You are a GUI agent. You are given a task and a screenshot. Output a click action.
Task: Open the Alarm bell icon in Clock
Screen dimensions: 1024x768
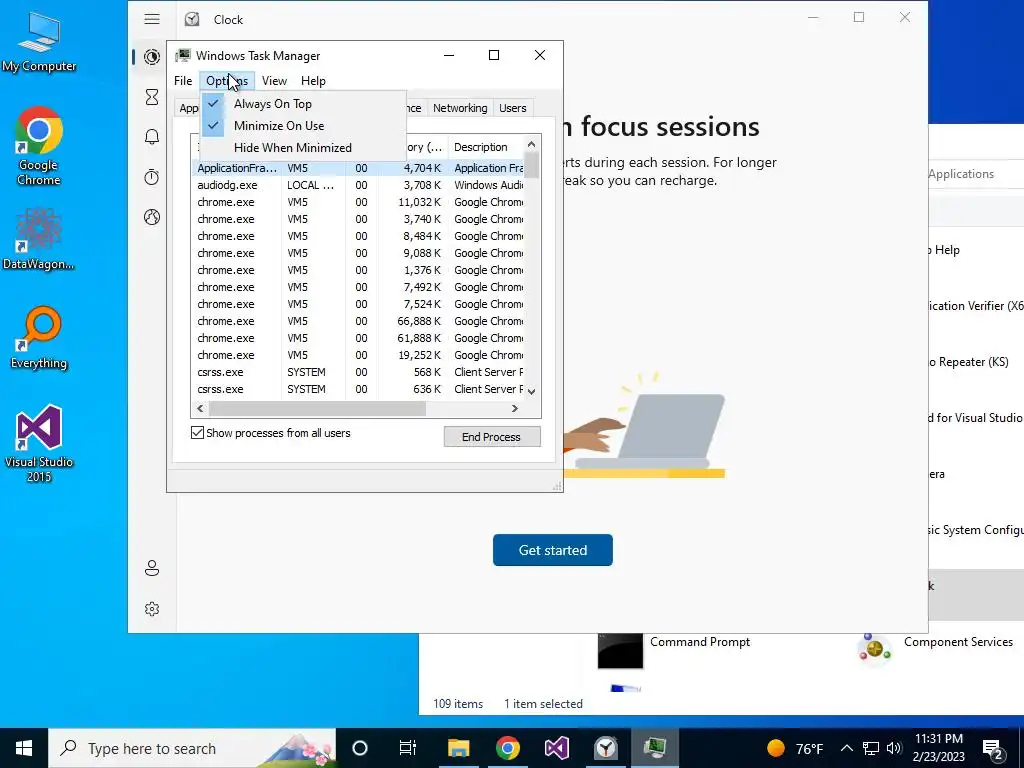click(x=152, y=136)
